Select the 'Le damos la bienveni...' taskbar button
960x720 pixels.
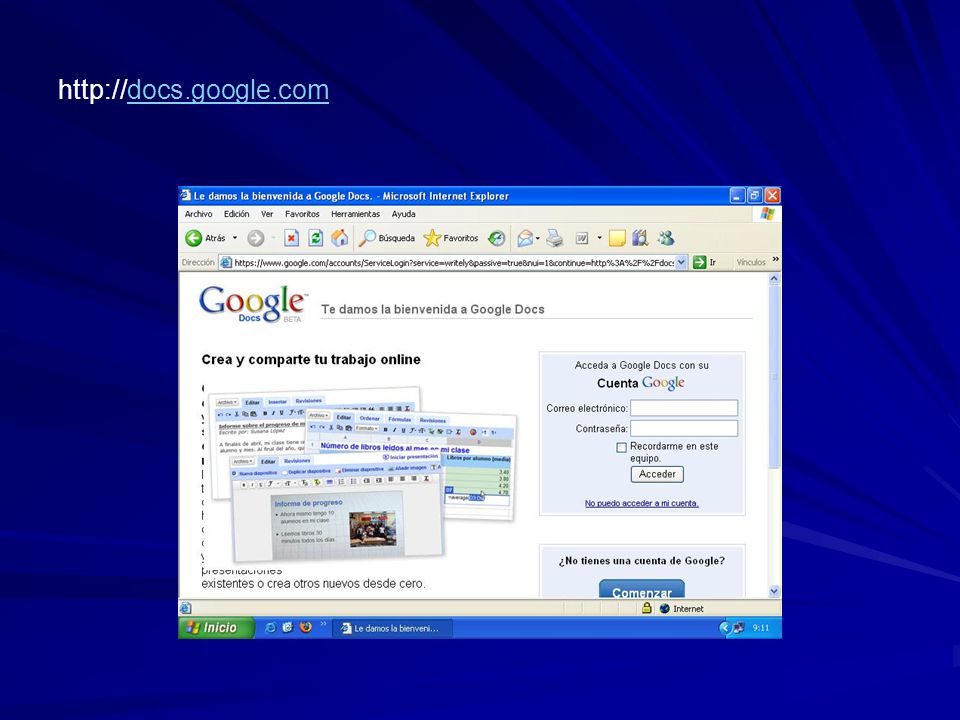click(x=392, y=628)
